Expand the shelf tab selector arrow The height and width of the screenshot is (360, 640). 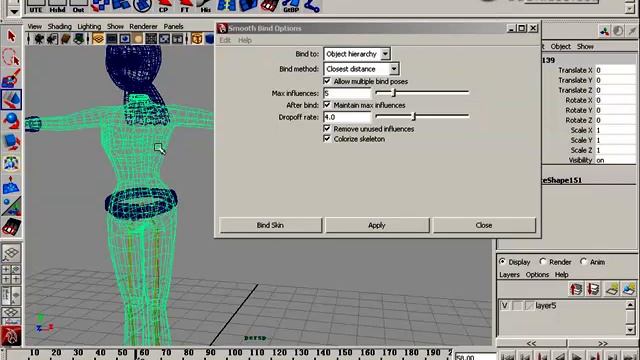(14, 11)
